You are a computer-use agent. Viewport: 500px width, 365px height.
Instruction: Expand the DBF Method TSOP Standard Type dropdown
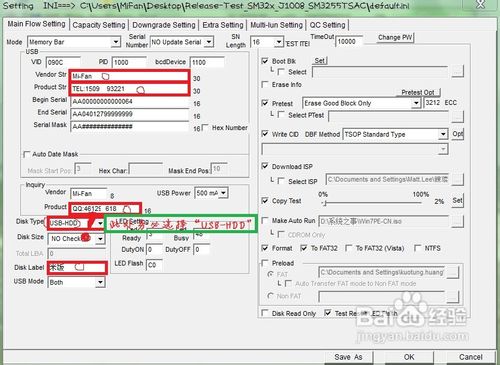coord(443,134)
